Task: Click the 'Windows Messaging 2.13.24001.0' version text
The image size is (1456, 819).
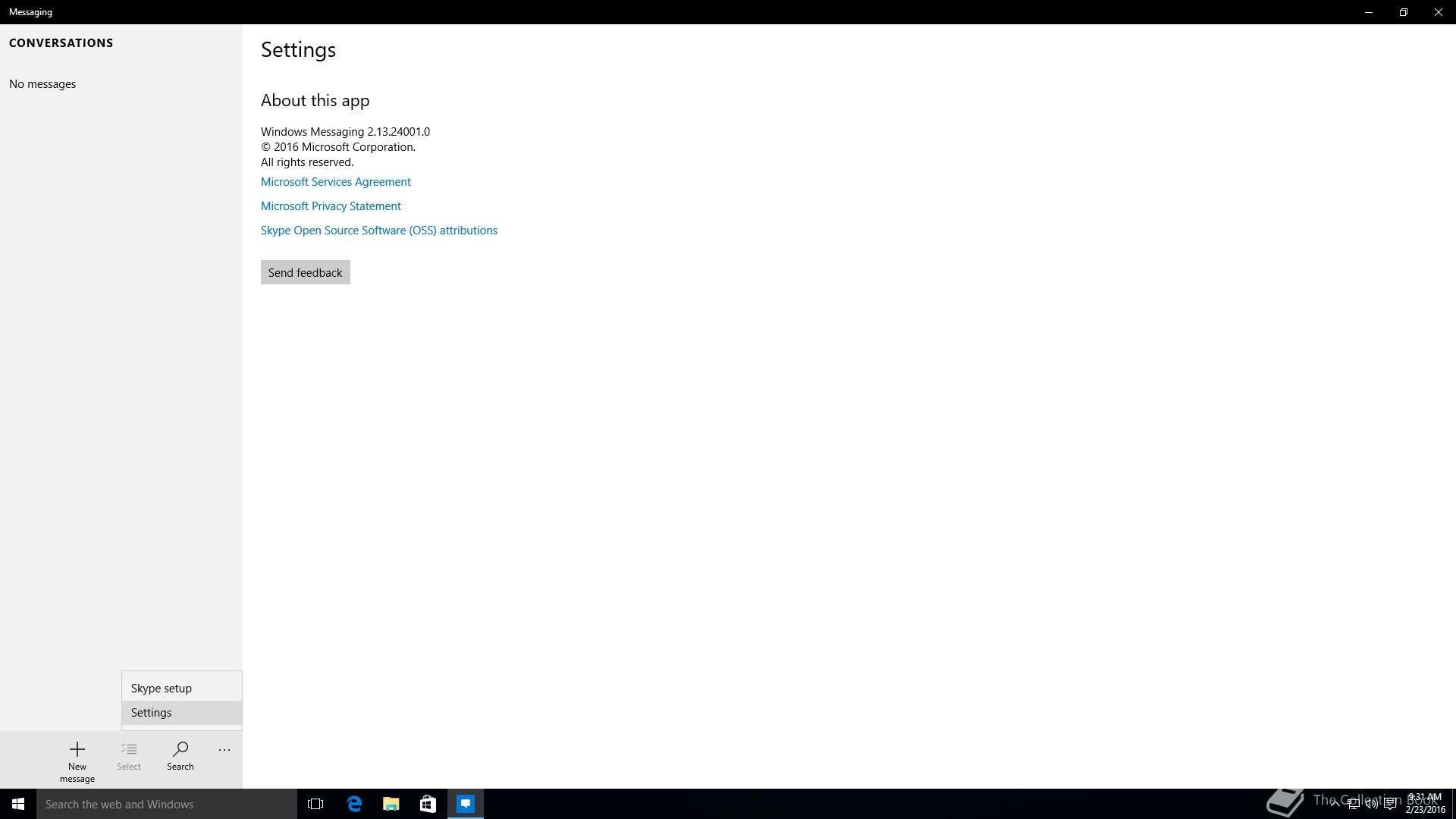Action: pos(345,132)
